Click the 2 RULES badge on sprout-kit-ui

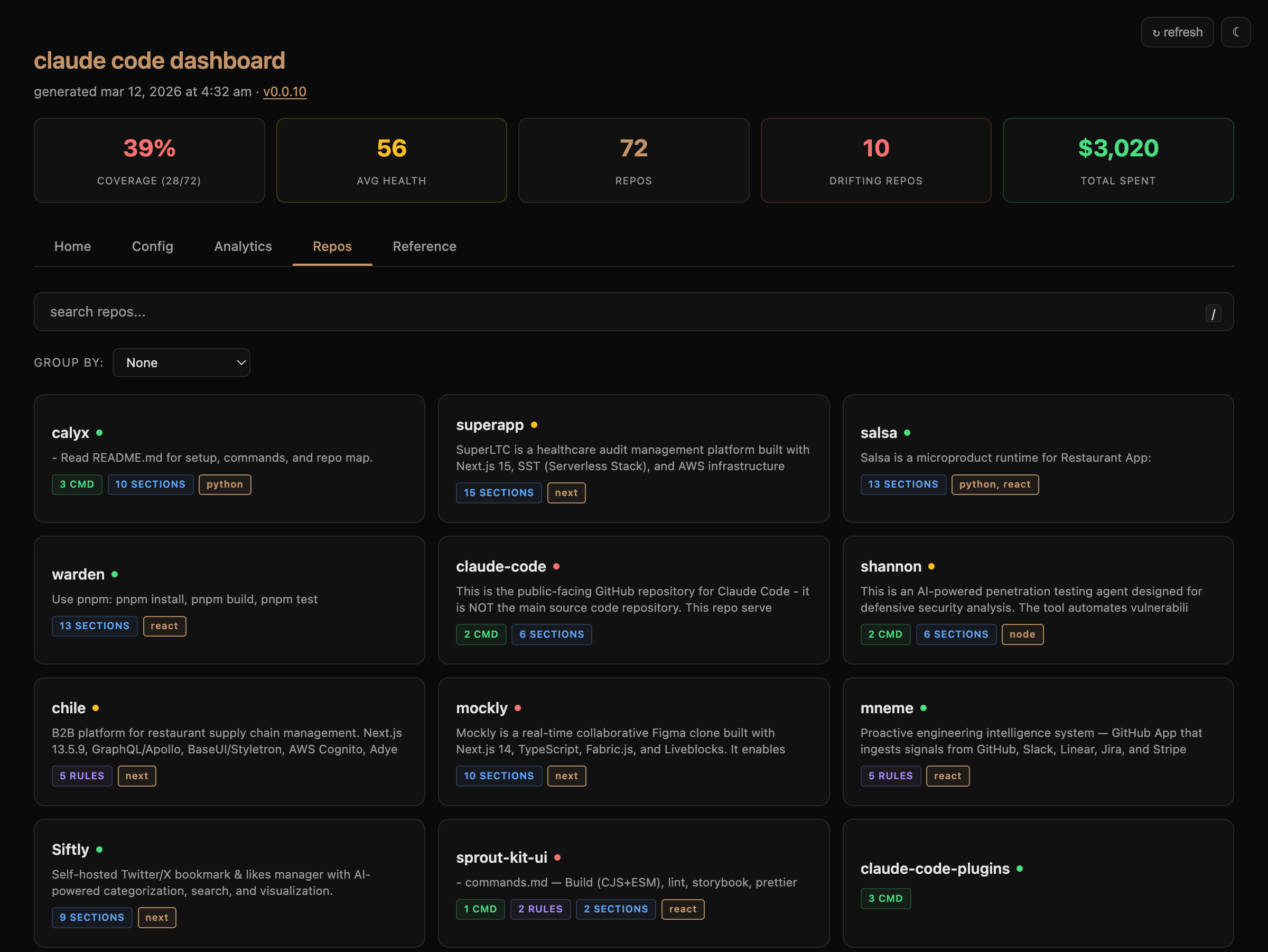pyautogui.click(x=540, y=909)
